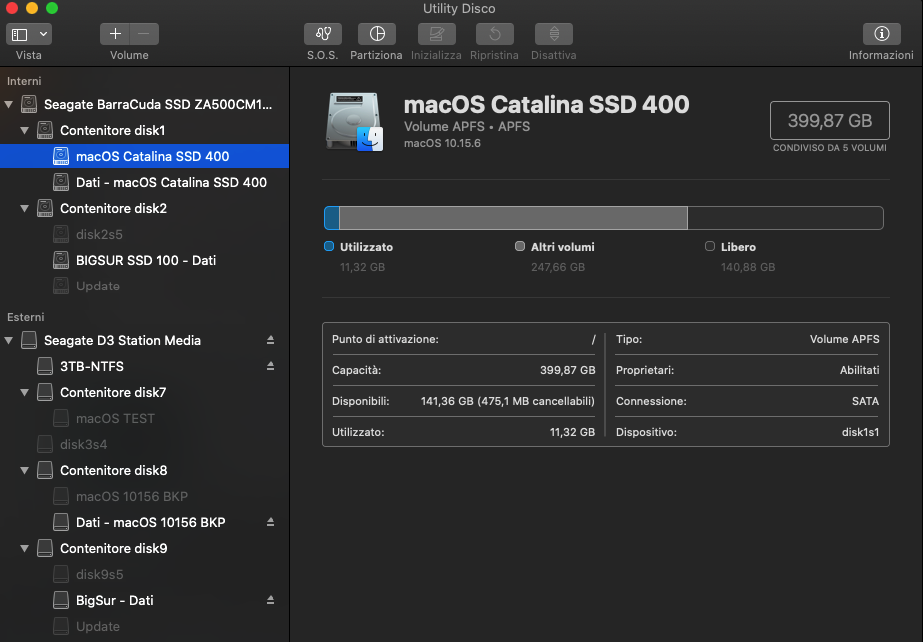The height and width of the screenshot is (642, 923).
Task: Collapse the Contenitore disk1 tree
Action: pos(25,130)
